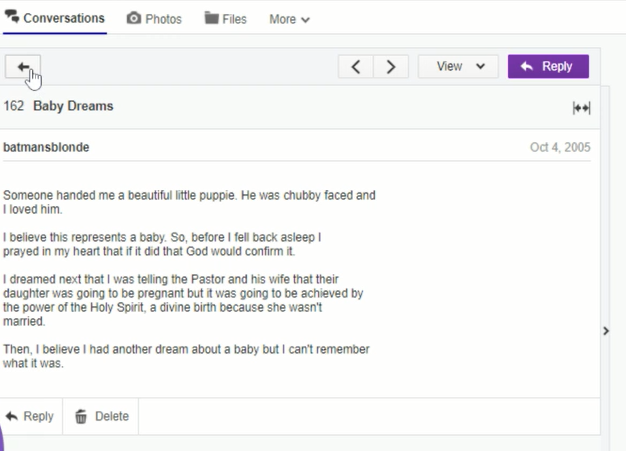Screen dimensions: 626x451
Task: Delete this message with the trash button
Action: [101, 416]
